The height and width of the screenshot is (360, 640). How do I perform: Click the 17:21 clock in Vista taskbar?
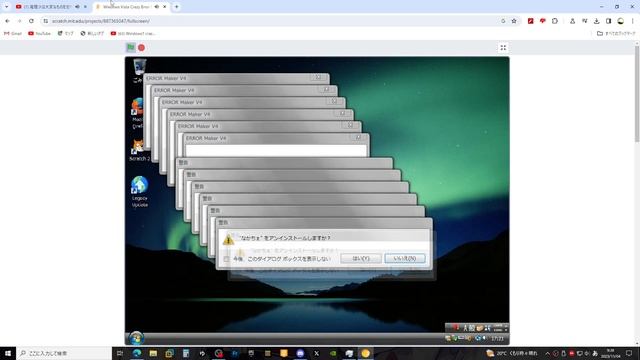pos(497,339)
